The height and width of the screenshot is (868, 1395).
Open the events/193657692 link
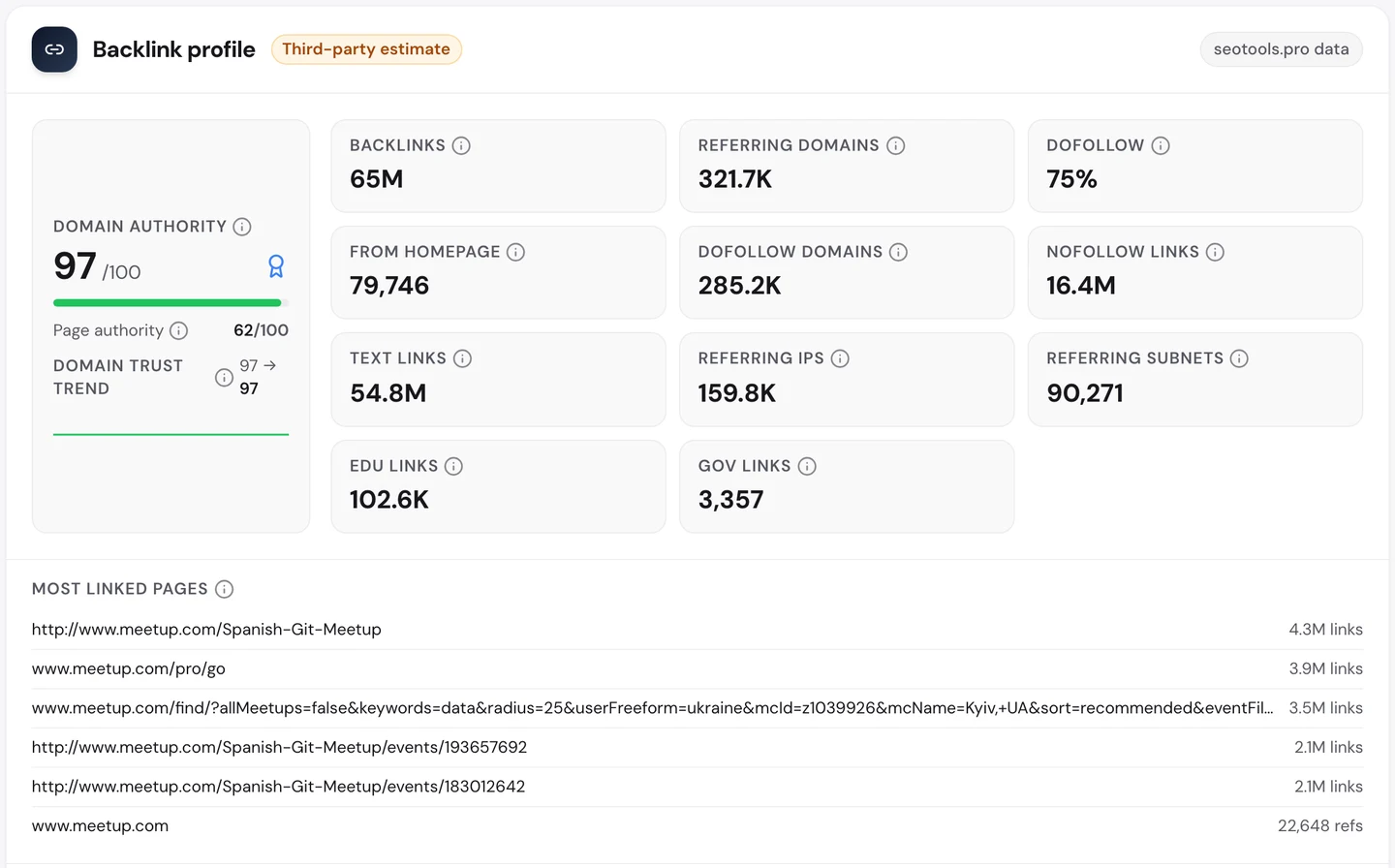(280, 747)
